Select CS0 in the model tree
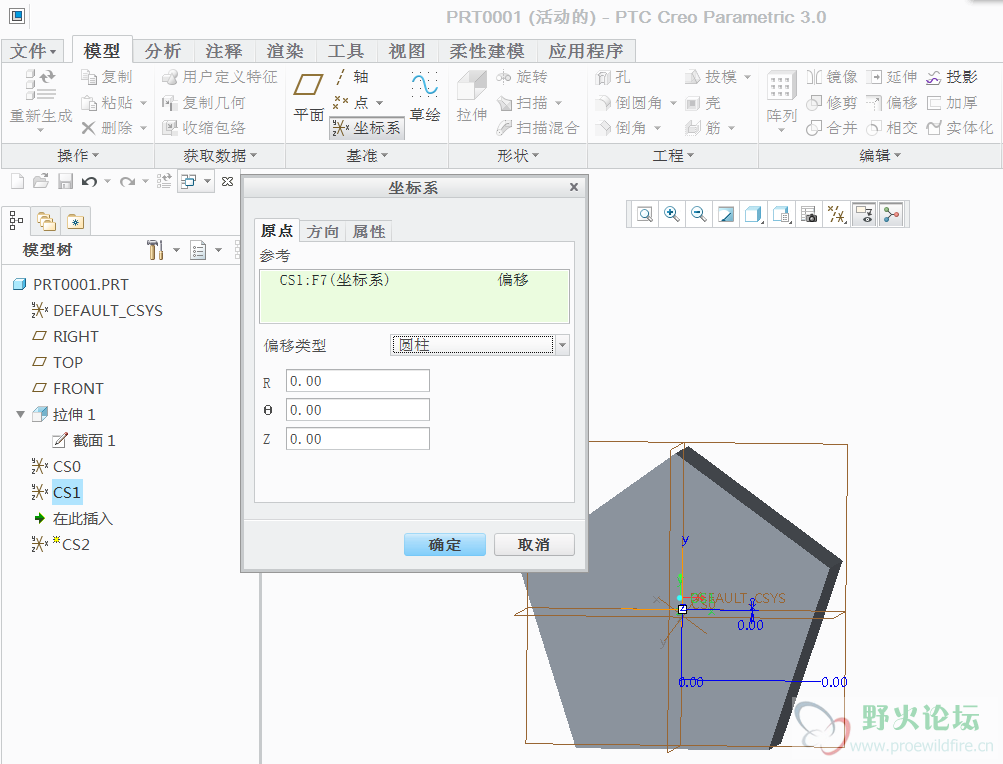This screenshot has height=764, width=1003. [x=67, y=466]
